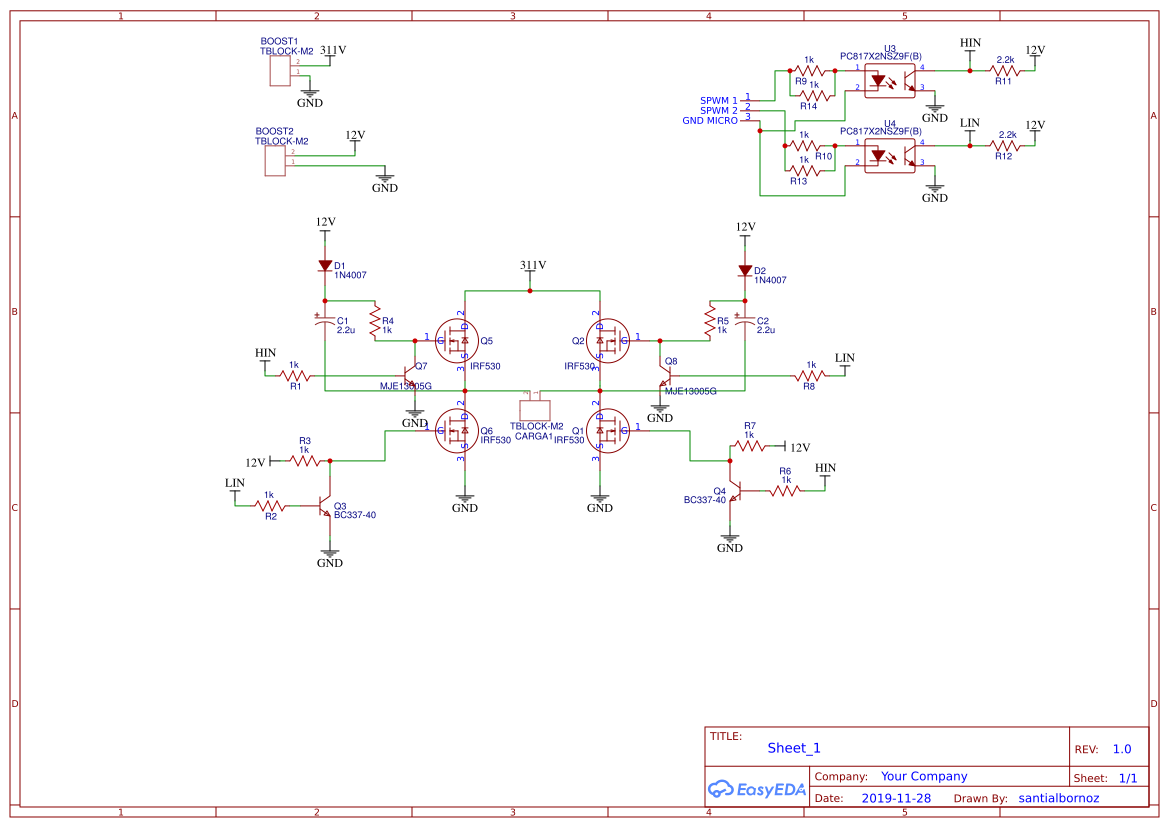
Task: Click the "SPWM 2" pin label
Action: coord(719,110)
